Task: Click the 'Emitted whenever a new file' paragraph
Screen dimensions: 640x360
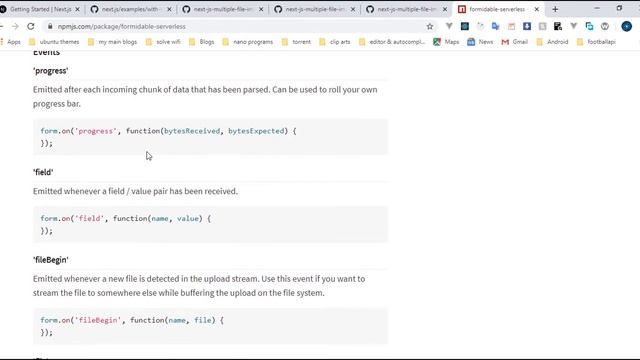Action: click(x=199, y=286)
